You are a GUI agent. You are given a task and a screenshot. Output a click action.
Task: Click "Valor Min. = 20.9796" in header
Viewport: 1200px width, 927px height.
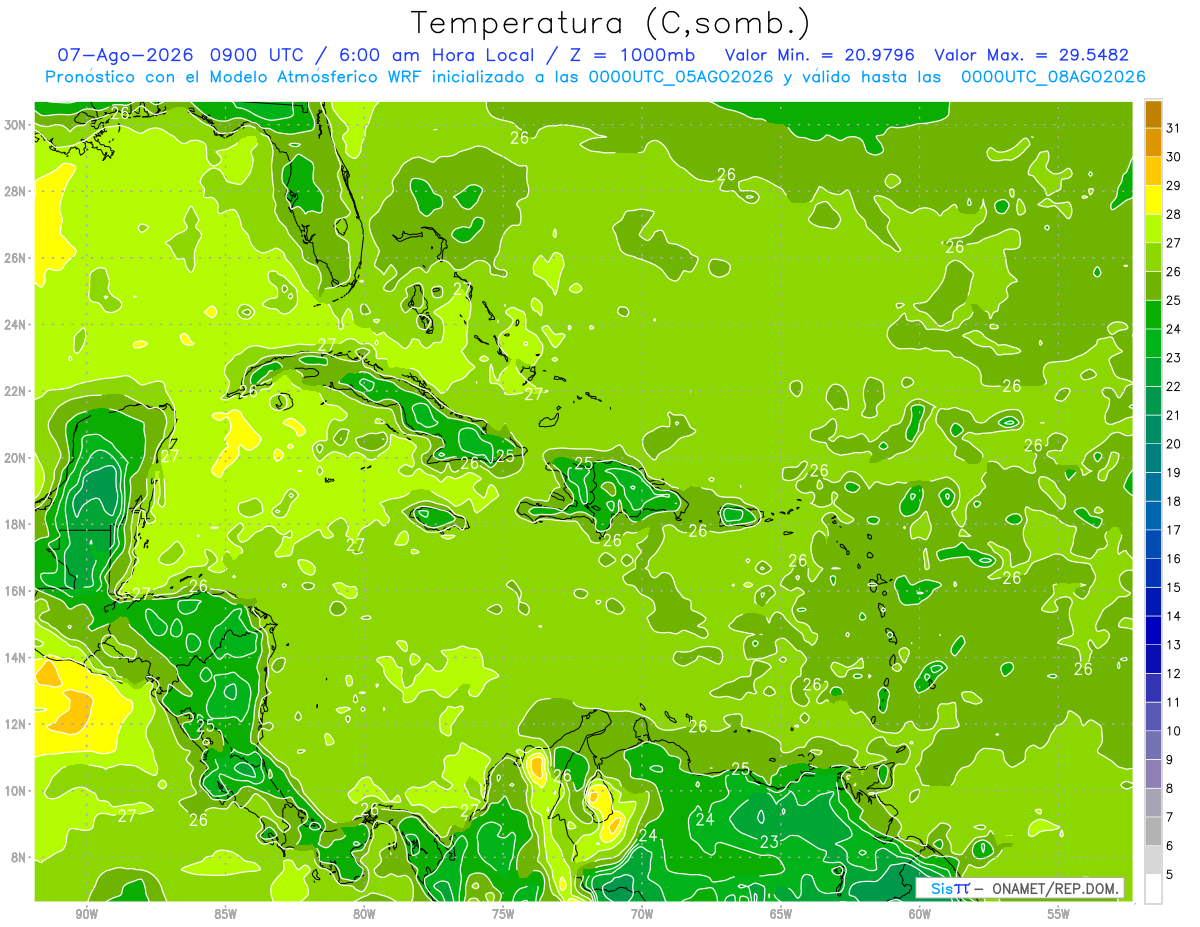point(819,55)
